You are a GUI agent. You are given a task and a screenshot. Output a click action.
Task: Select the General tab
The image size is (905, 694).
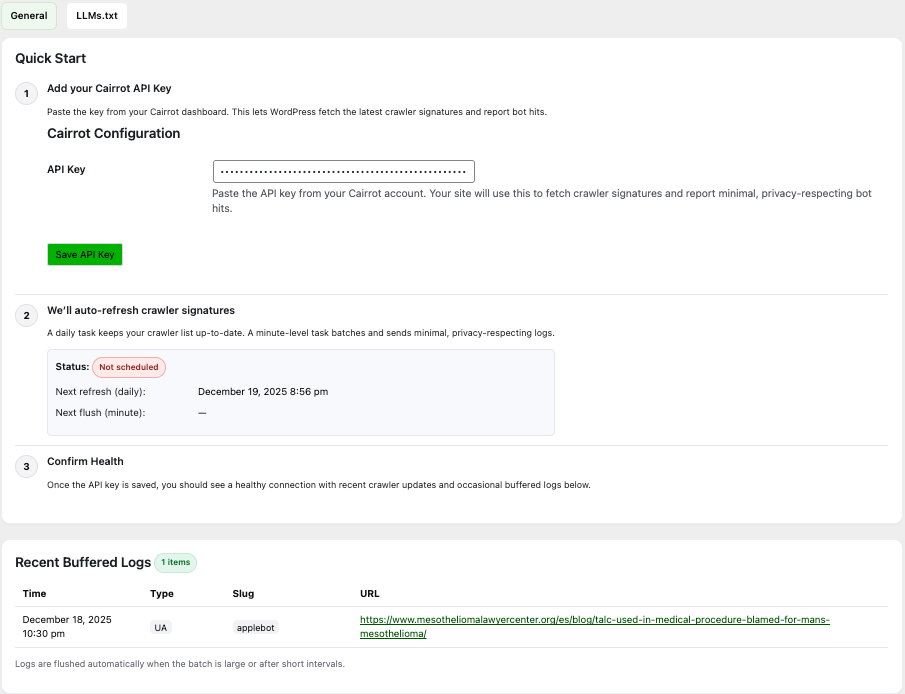(x=29, y=16)
